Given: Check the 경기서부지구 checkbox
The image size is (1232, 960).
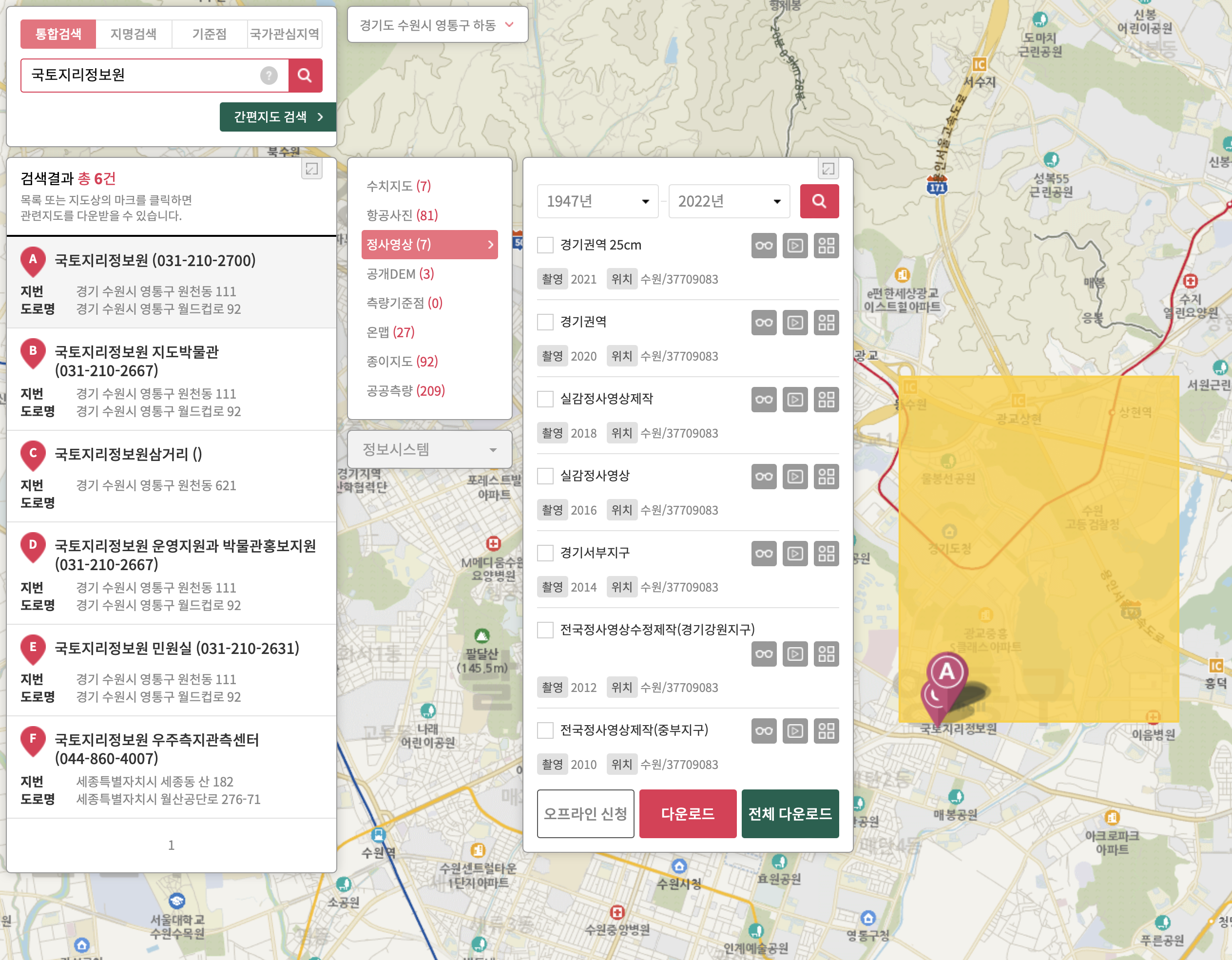Looking at the screenshot, I should 545,553.
